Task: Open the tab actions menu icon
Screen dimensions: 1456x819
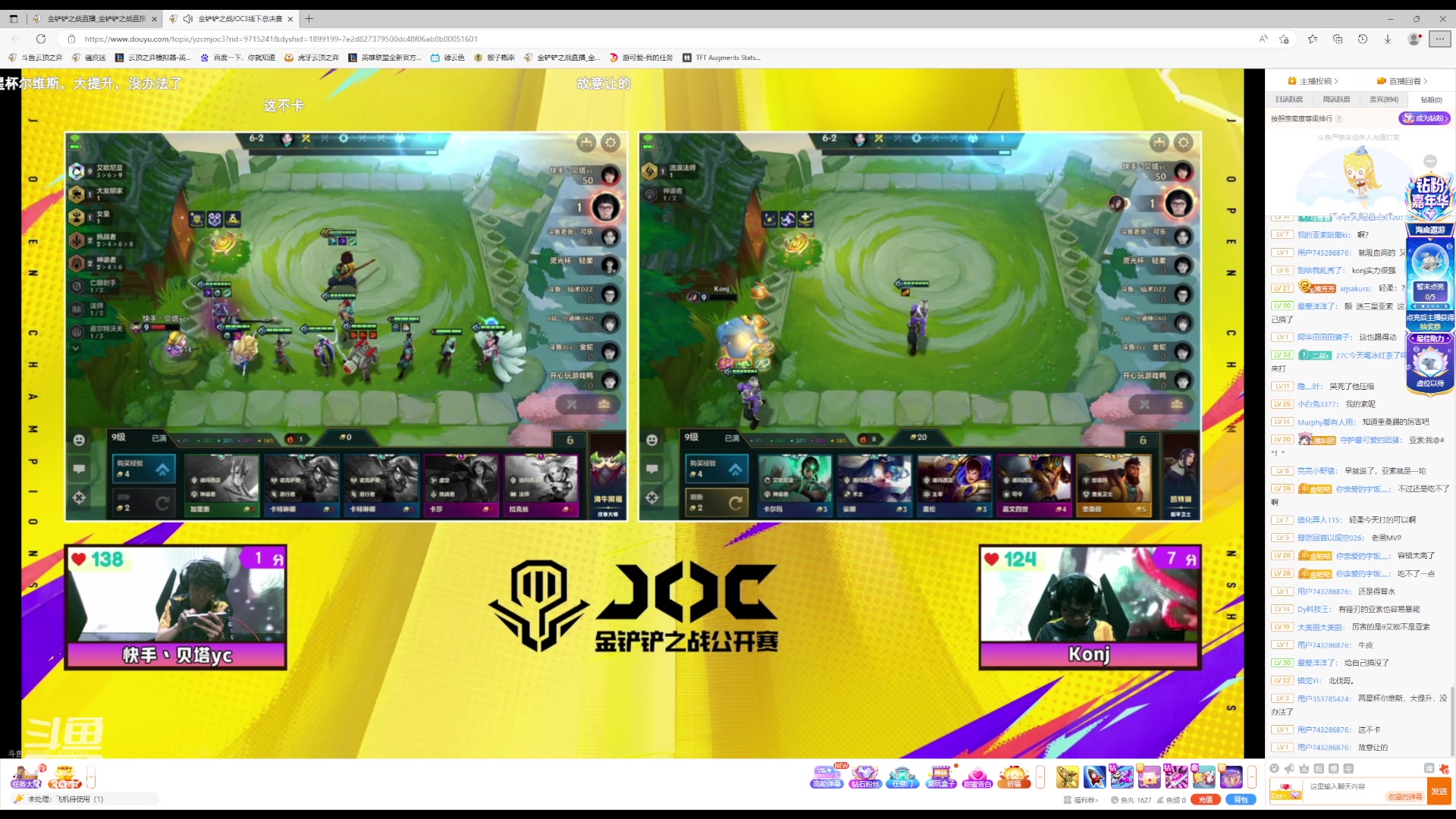Action: (x=14, y=19)
